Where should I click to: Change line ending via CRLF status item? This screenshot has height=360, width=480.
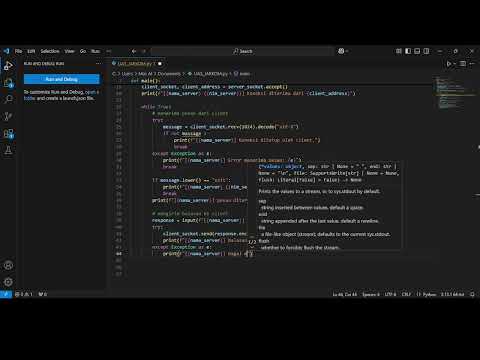click(x=406, y=294)
